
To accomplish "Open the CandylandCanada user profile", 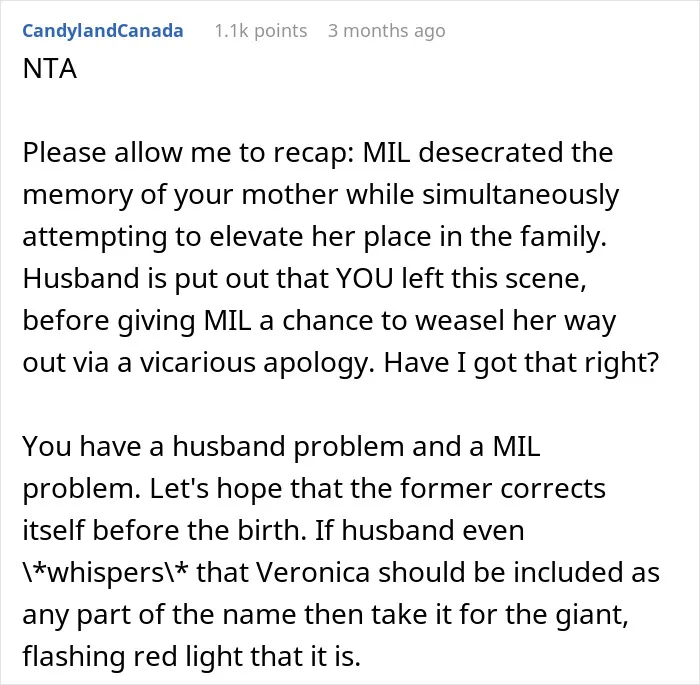I will (x=103, y=31).
